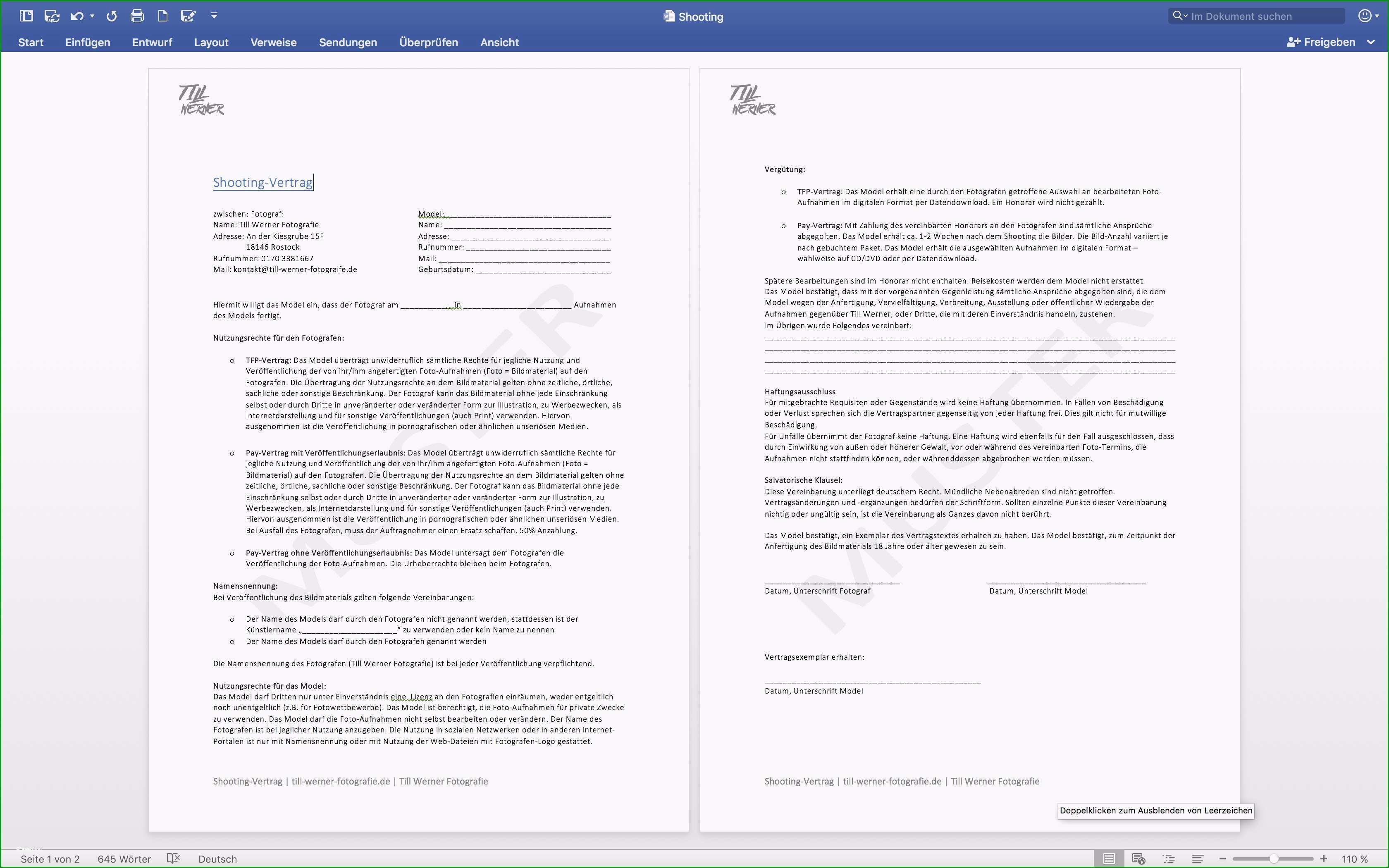Screen dimensions: 1389x868
Task: Click the page two footer text
Action: [902, 781]
